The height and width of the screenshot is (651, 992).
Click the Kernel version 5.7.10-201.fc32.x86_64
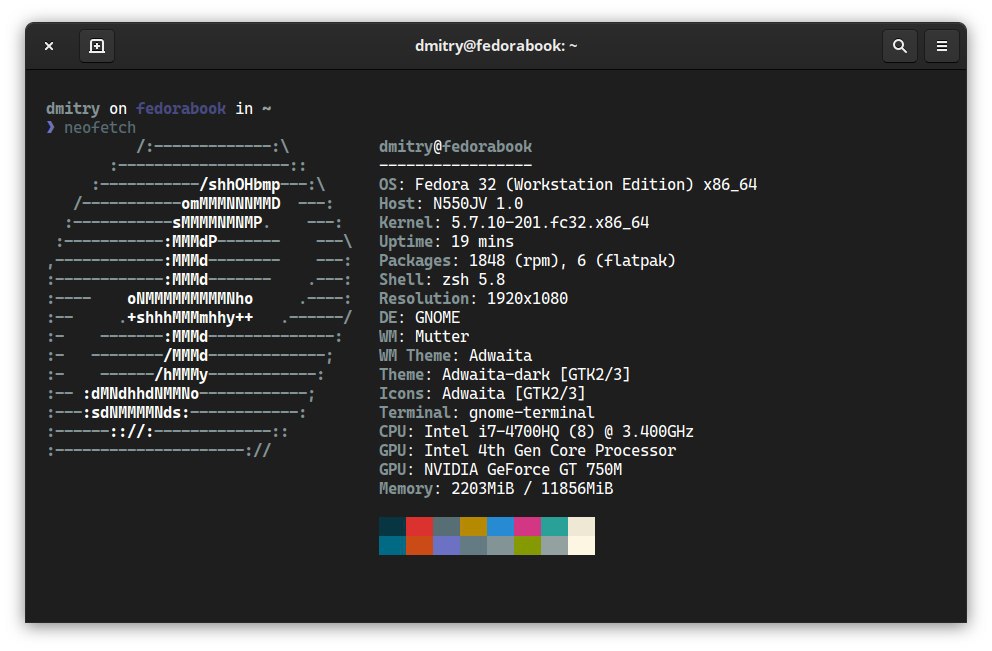(x=550, y=223)
